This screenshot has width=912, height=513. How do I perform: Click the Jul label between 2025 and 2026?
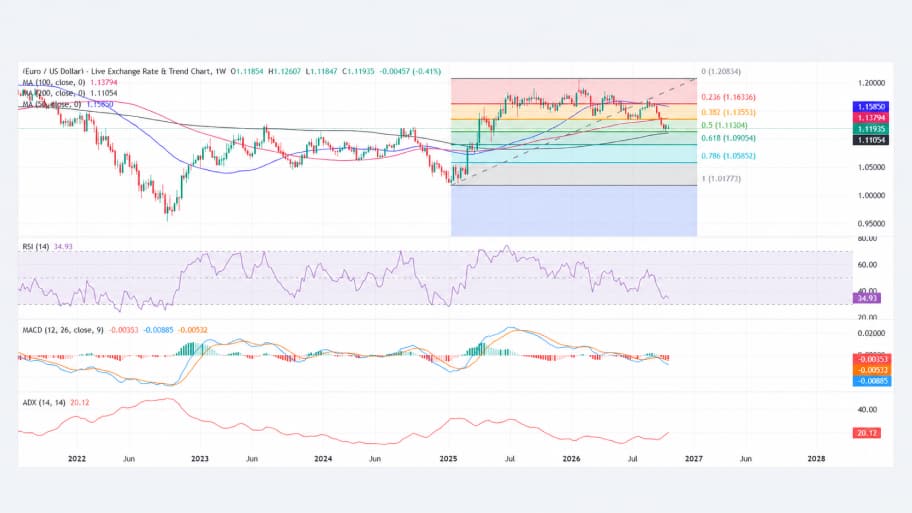click(x=510, y=459)
